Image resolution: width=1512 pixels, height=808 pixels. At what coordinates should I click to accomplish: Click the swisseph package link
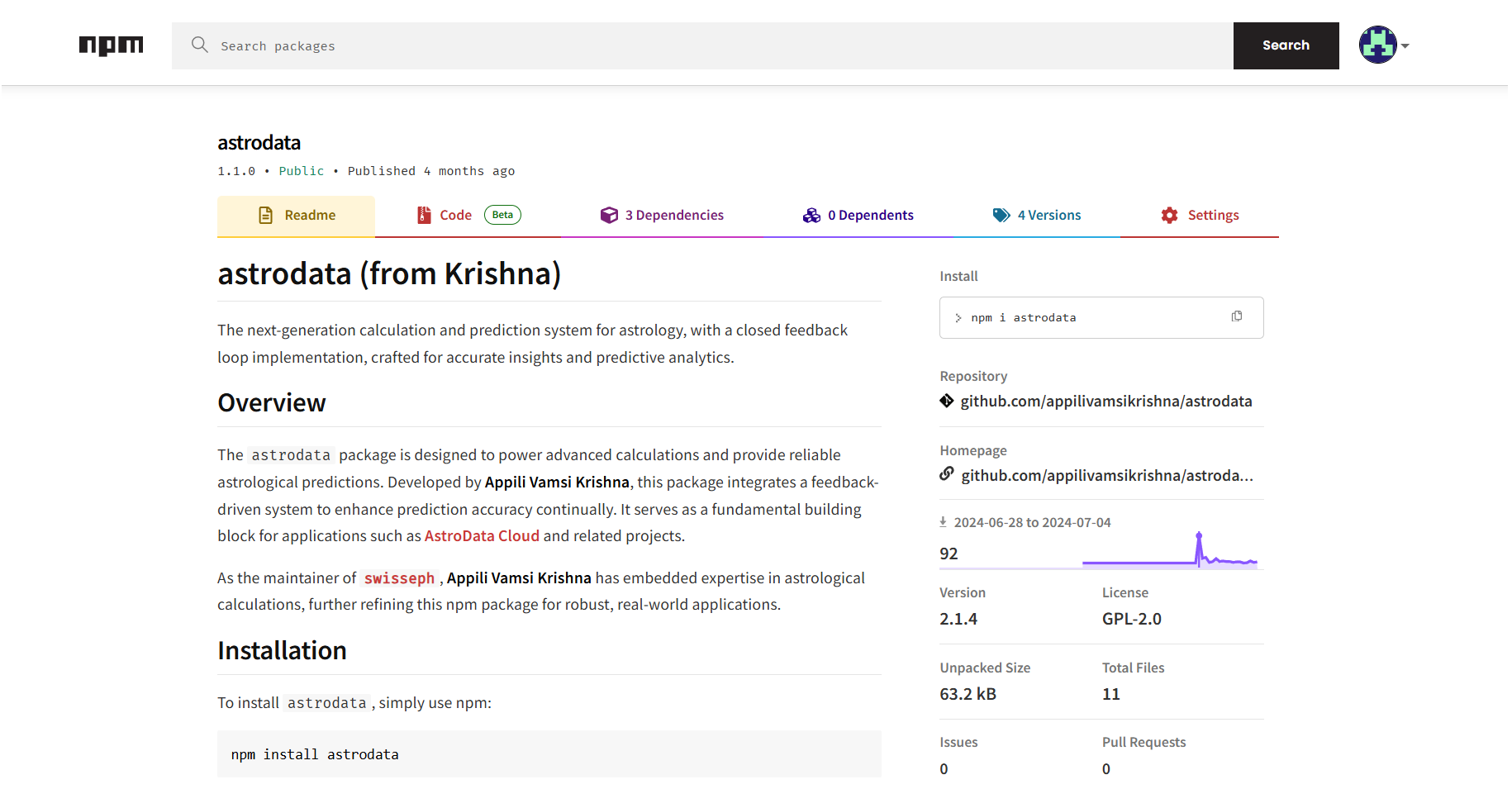click(x=399, y=577)
